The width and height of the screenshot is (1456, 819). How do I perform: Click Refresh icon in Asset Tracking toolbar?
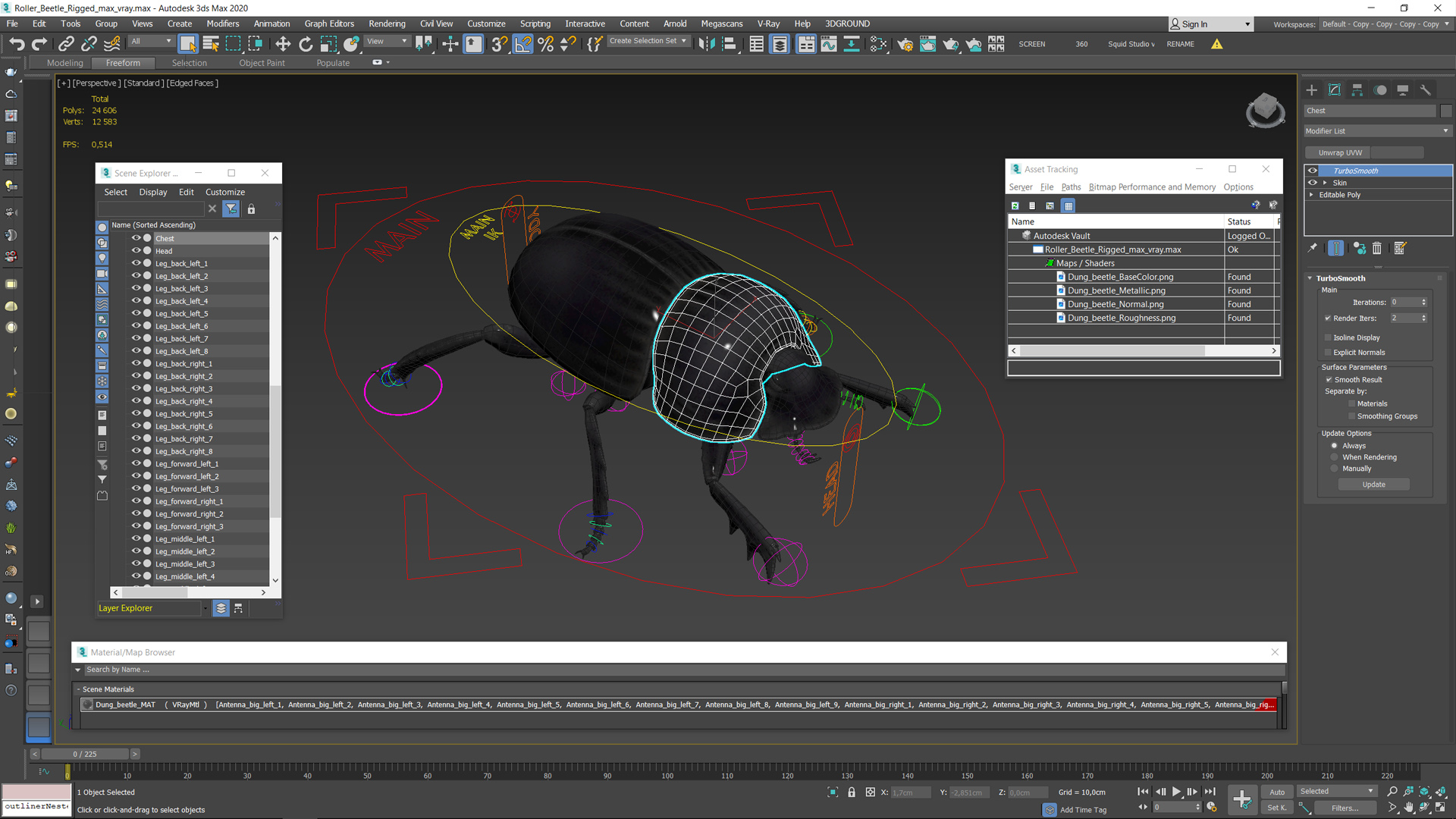click(1015, 206)
